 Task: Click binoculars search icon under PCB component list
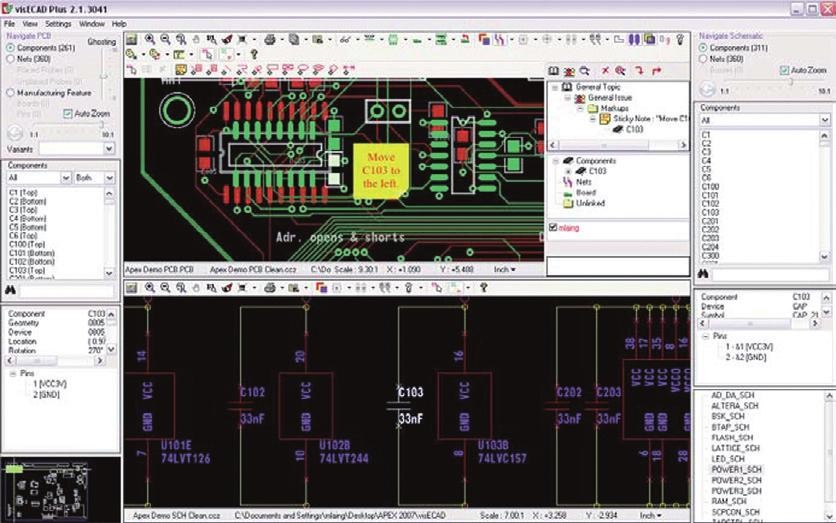pos(9,290)
